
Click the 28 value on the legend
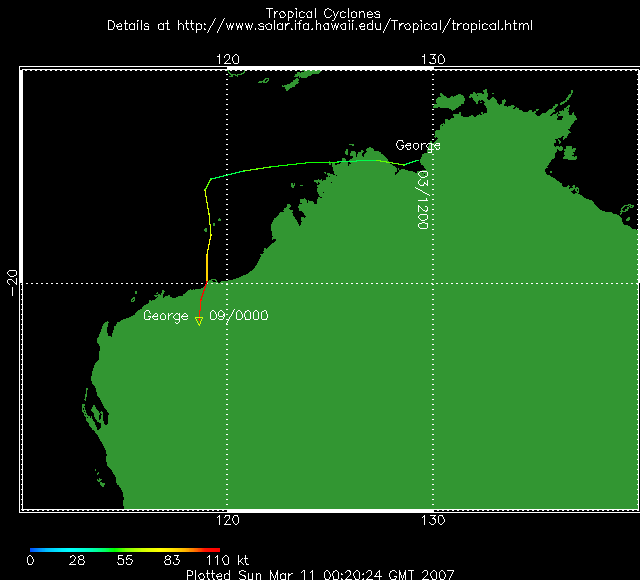tap(77, 561)
